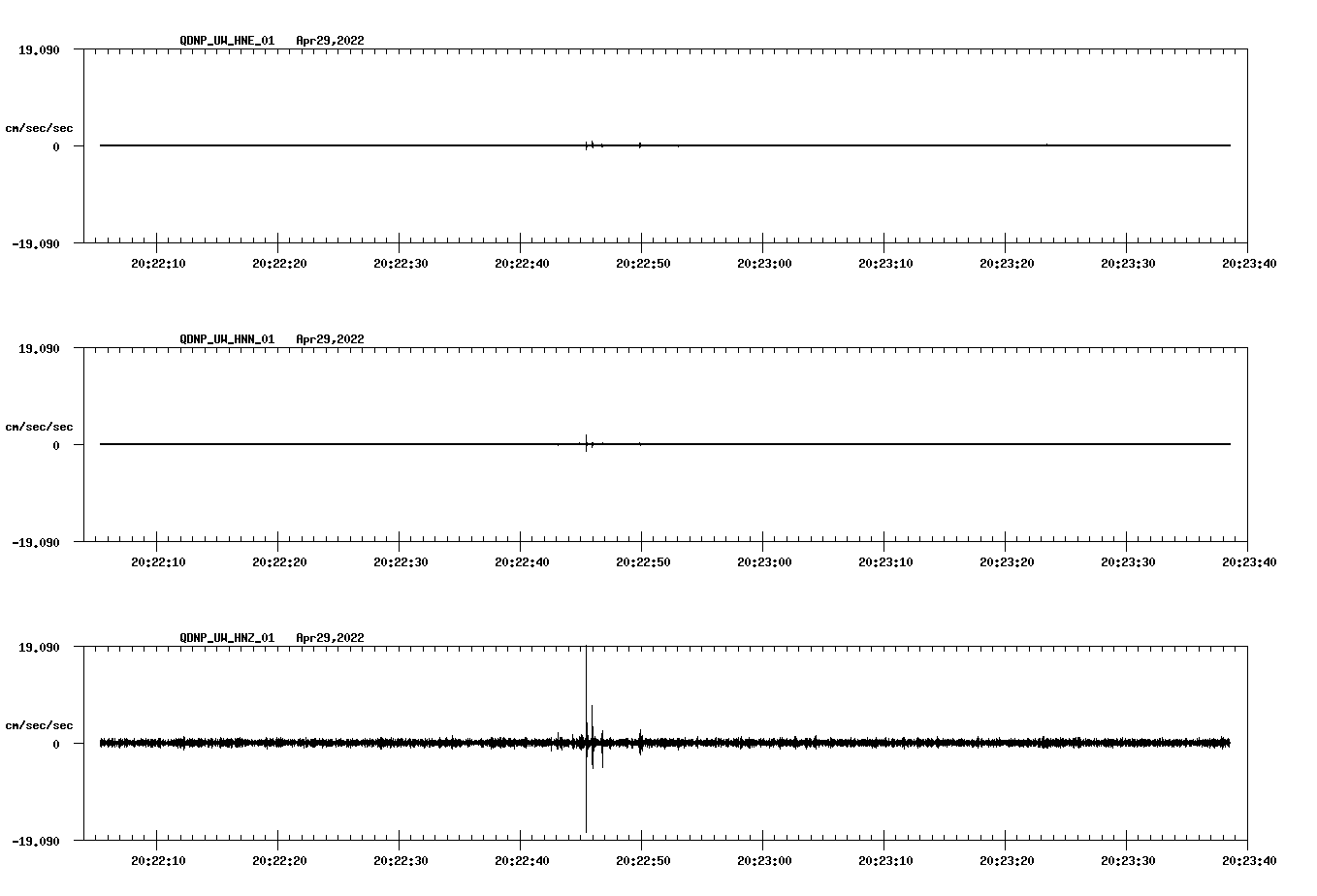Select the Apr29,2022 date on HNE plot
1317x896 pixels.
330,41
